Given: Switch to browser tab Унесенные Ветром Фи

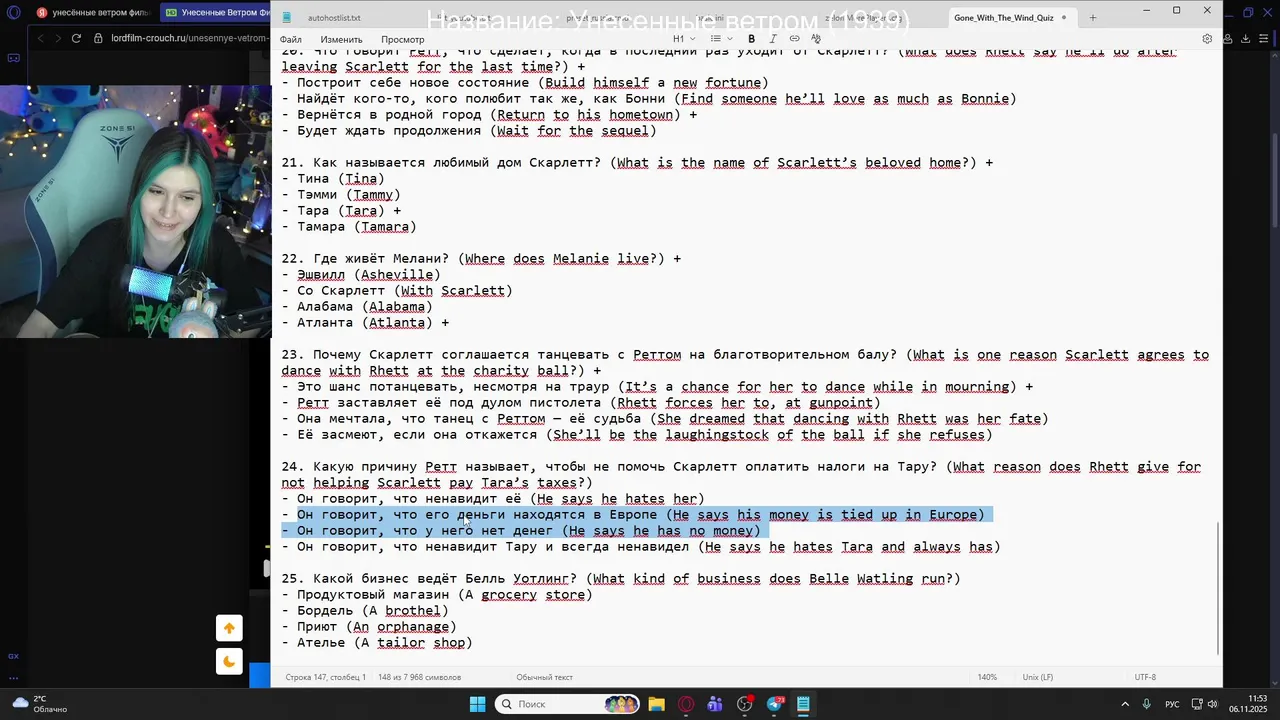Looking at the screenshot, I should click(215, 13).
